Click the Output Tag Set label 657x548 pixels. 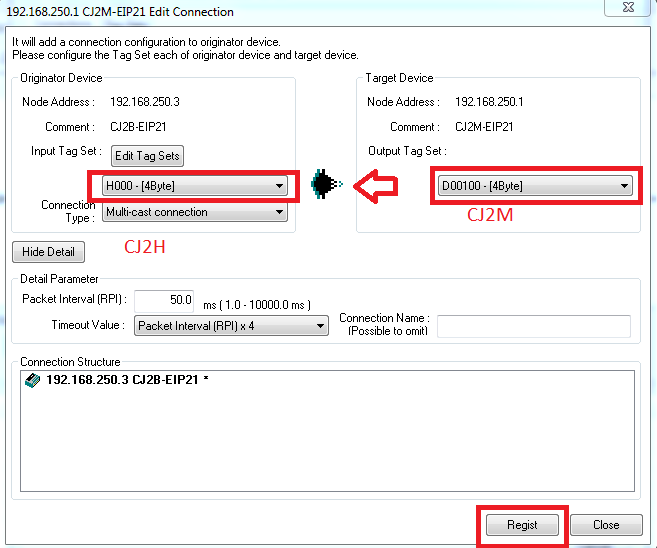tap(407, 151)
